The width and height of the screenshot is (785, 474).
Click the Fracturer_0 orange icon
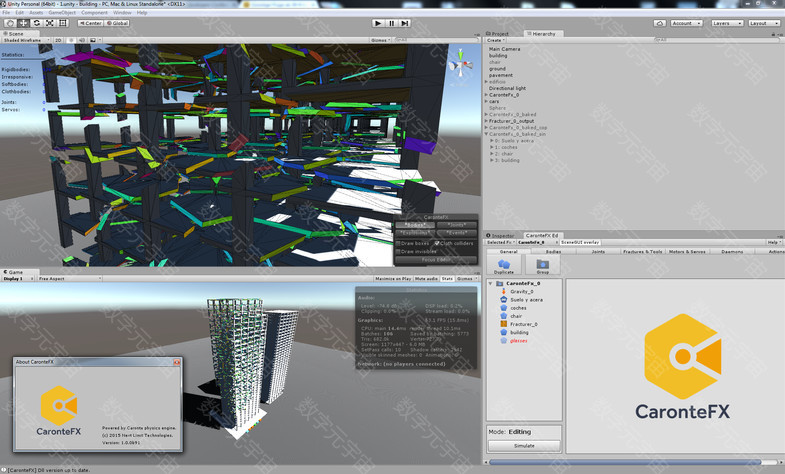click(504, 324)
